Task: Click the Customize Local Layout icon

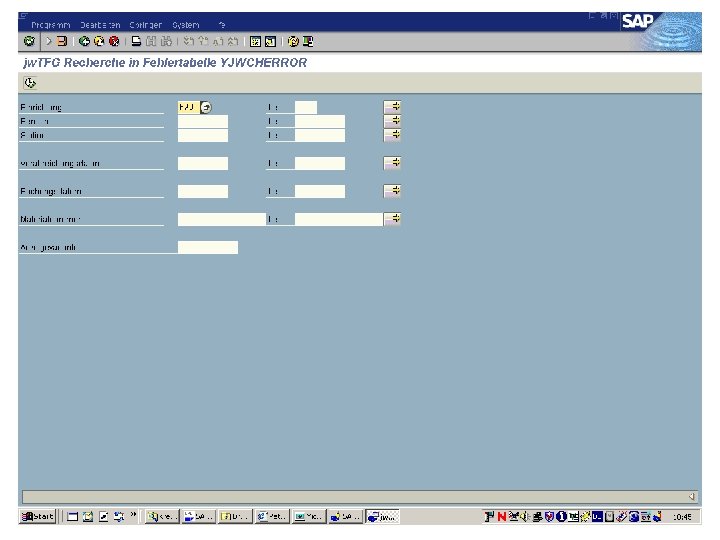Action: click(308, 41)
